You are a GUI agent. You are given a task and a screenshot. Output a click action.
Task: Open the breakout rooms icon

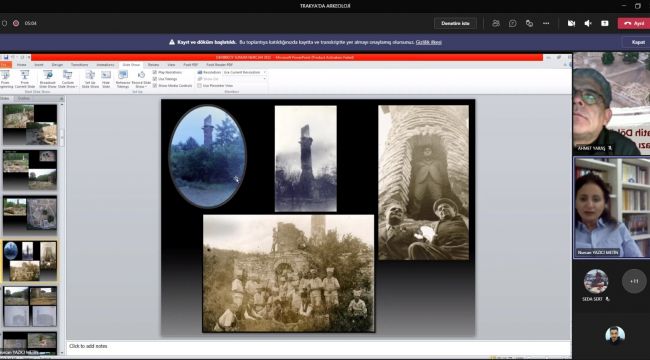coord(529,23)
